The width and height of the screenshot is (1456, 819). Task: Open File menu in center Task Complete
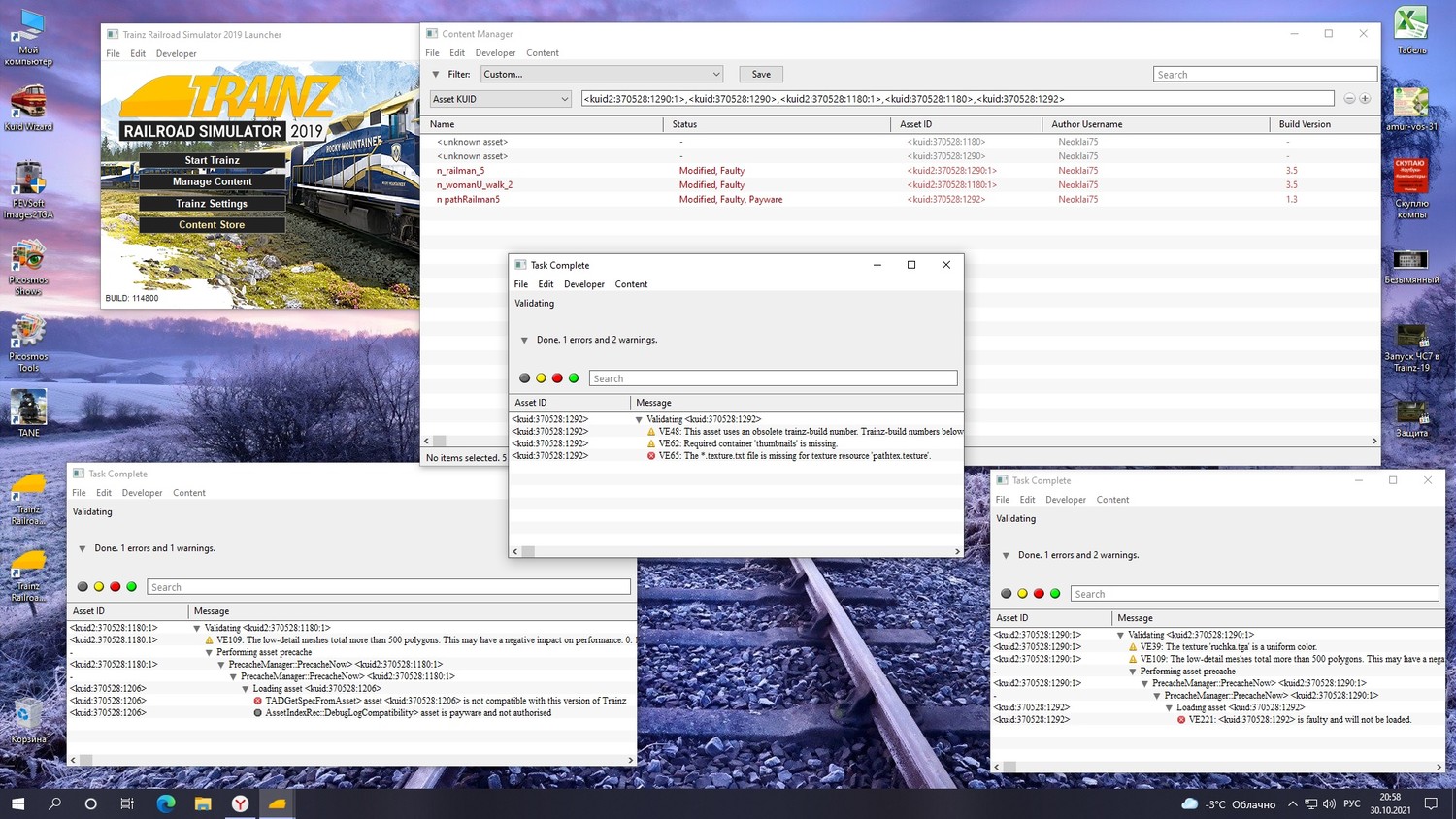520,284
